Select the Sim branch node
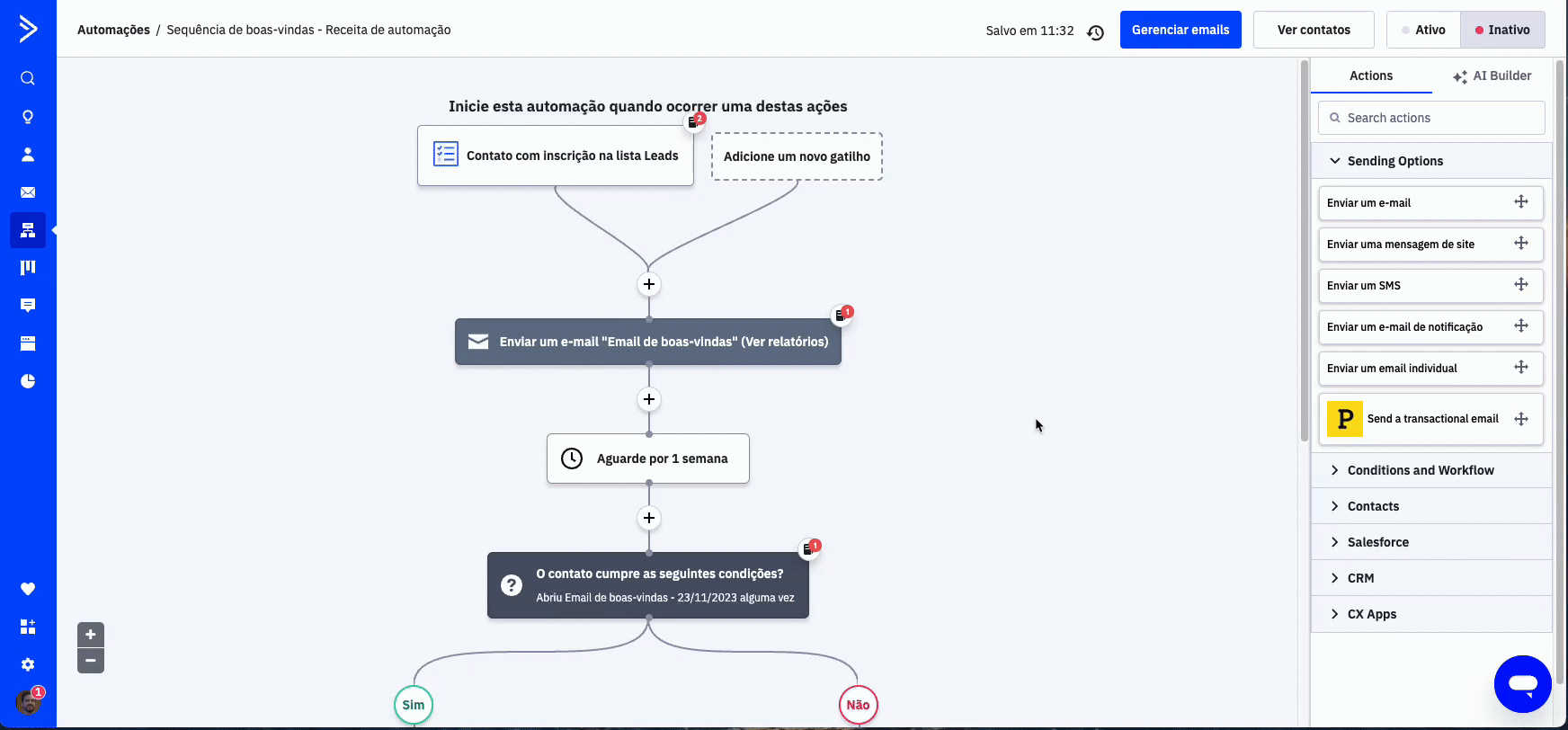This screenshot has height=730, width=1568. 414,705
